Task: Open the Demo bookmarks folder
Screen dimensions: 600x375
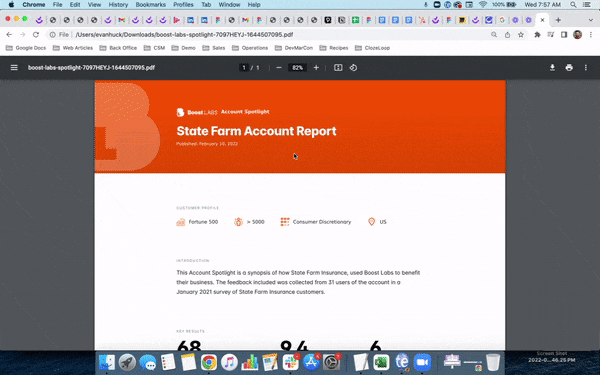Action: tap(184, 48)
